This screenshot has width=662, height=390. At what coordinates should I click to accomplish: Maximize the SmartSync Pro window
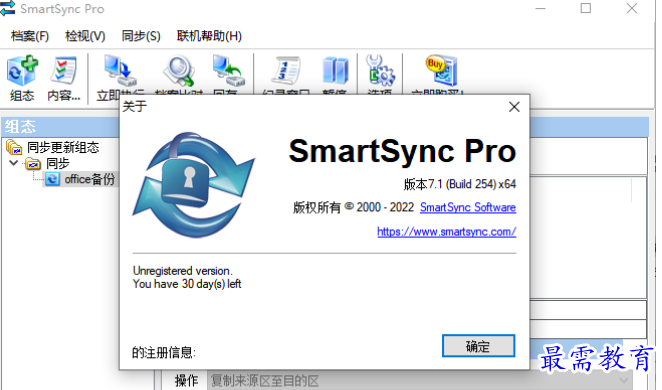[586, 8]
